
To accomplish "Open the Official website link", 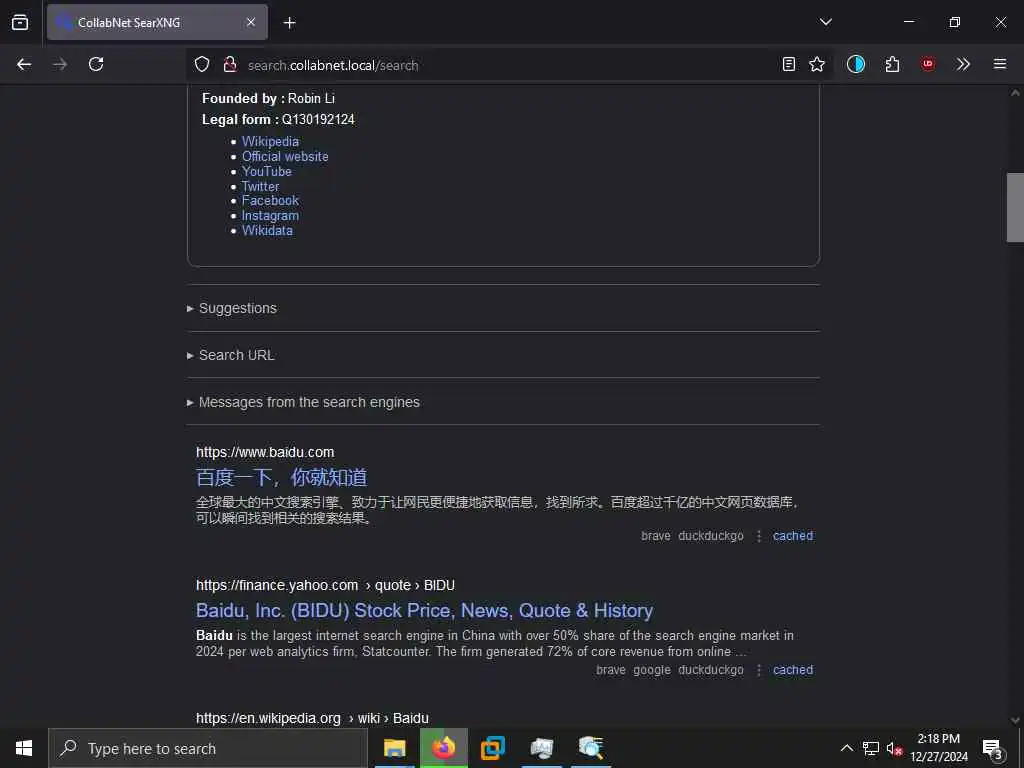I will pyautogui.click(x=285, y=156).
